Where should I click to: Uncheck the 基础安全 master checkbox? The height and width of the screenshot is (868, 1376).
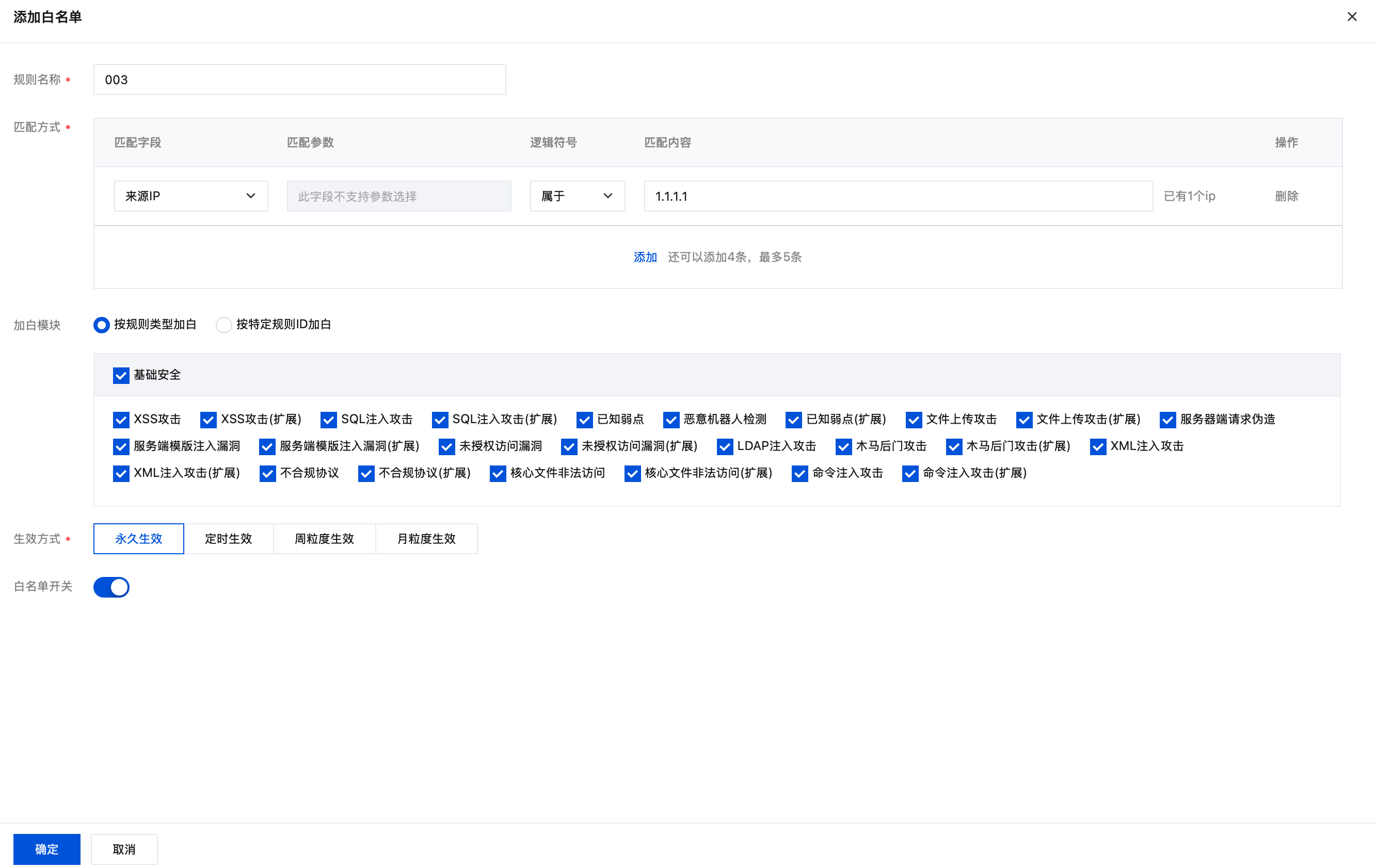coord(121,376)
